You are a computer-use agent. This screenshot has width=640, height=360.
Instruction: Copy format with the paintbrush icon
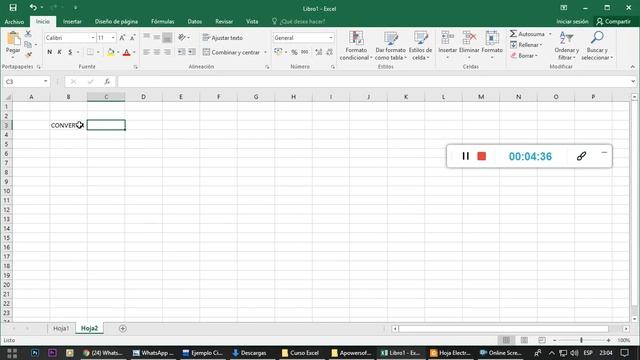point(28,54)
